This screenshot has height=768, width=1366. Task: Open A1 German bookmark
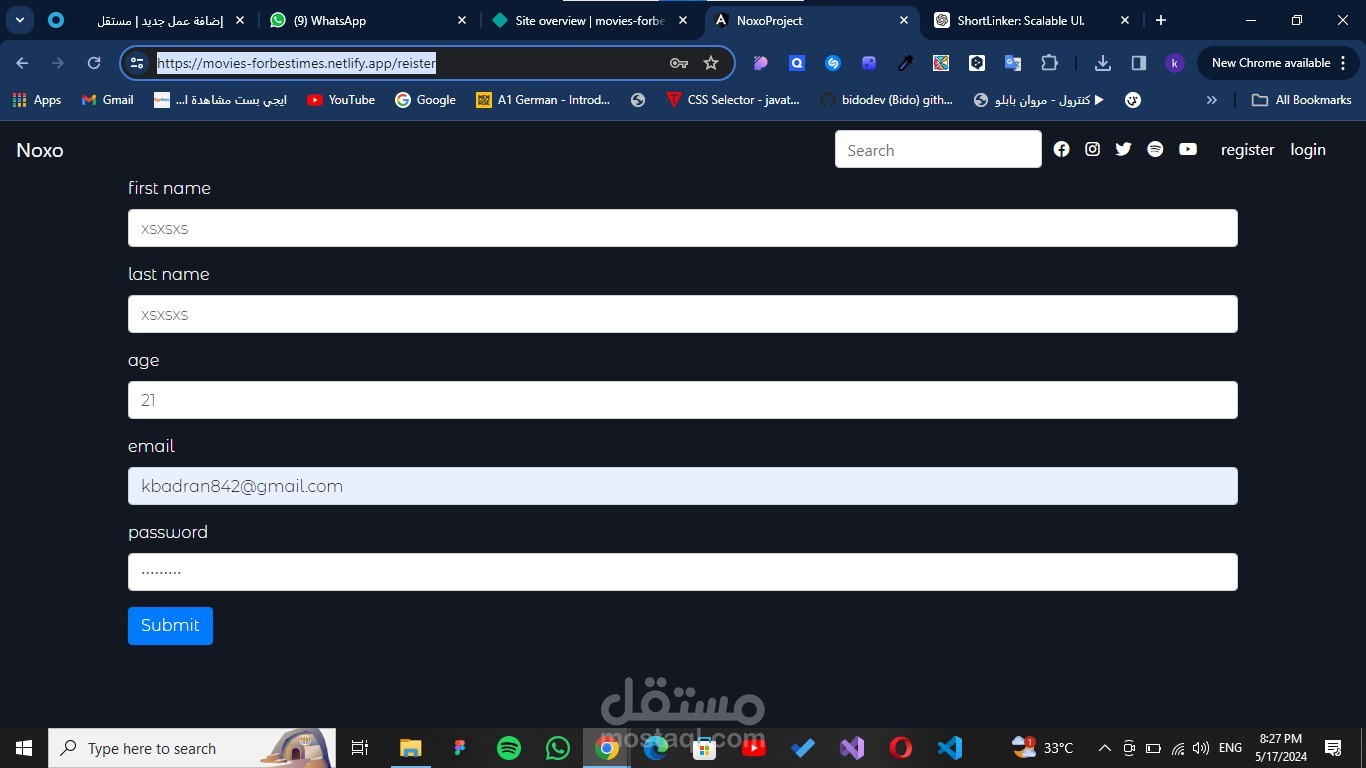543,100
